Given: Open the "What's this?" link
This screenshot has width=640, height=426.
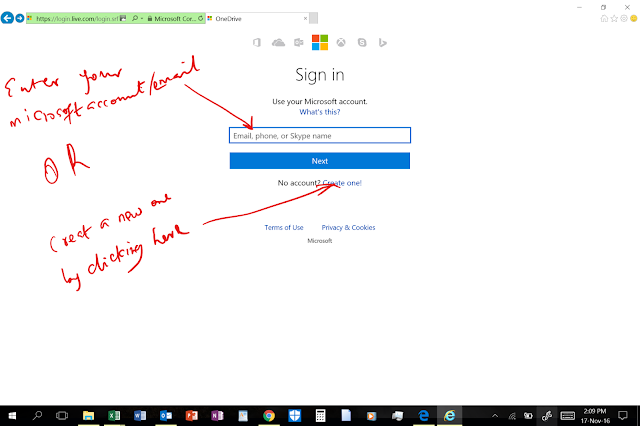Looking at the screenshot, I should point(320,112).
